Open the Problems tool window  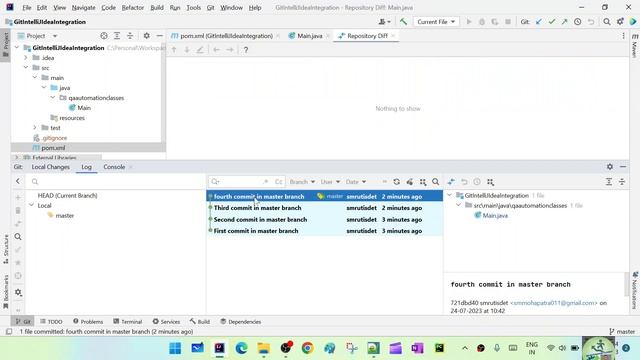(88, 322)
